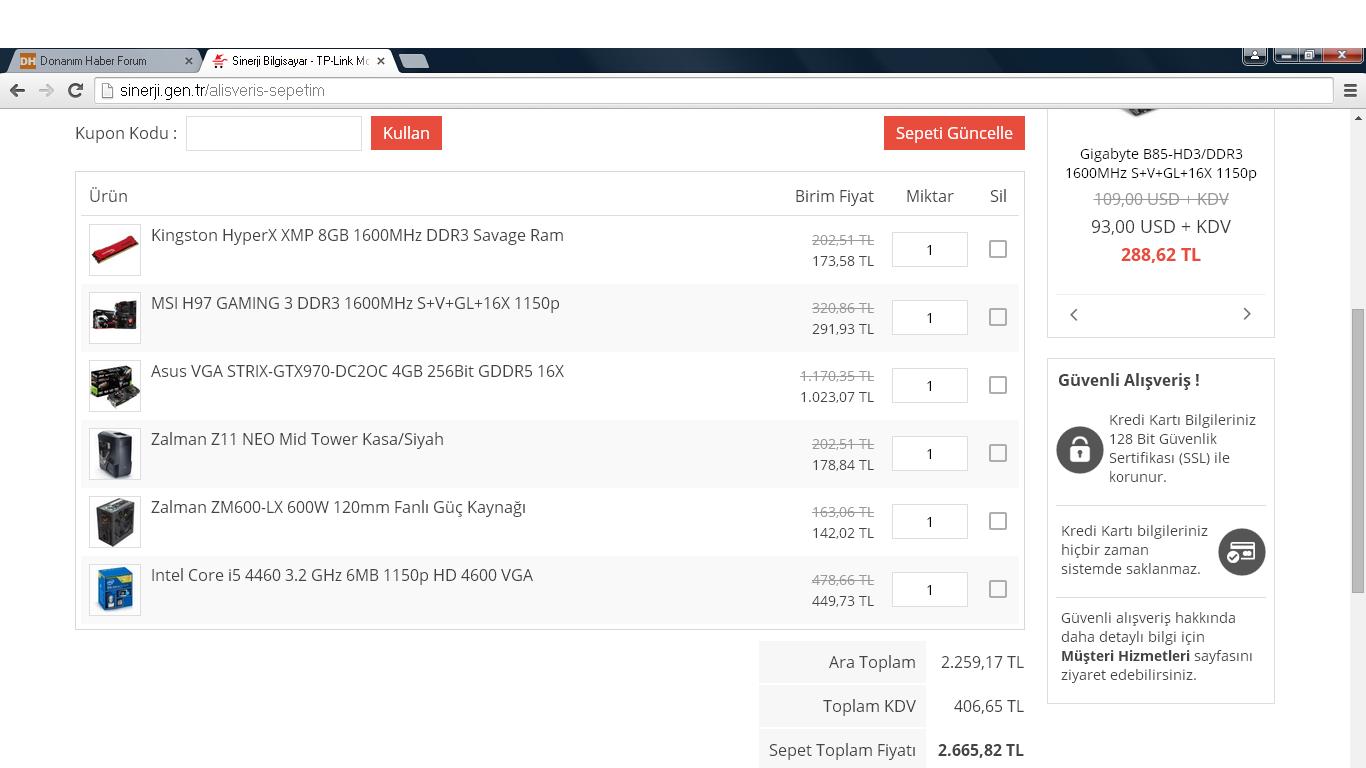1366x768 pixels.
Task: Open Asus STRIX GTX970 thumbnail
Action: 115,386
